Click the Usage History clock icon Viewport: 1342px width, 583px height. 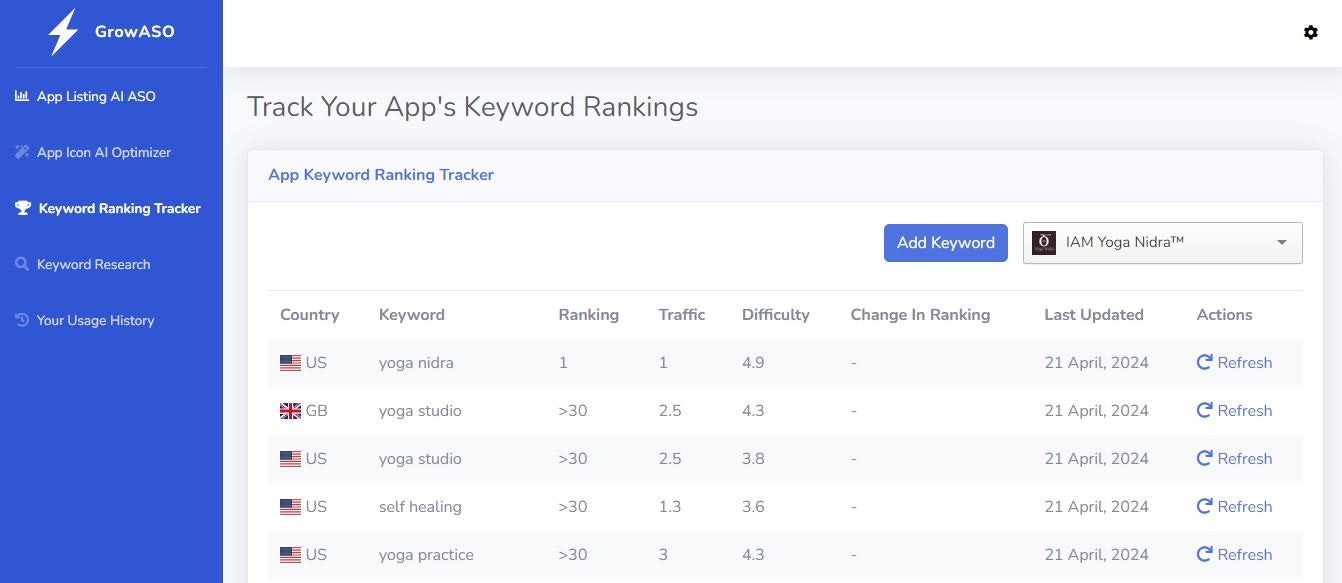22,321
